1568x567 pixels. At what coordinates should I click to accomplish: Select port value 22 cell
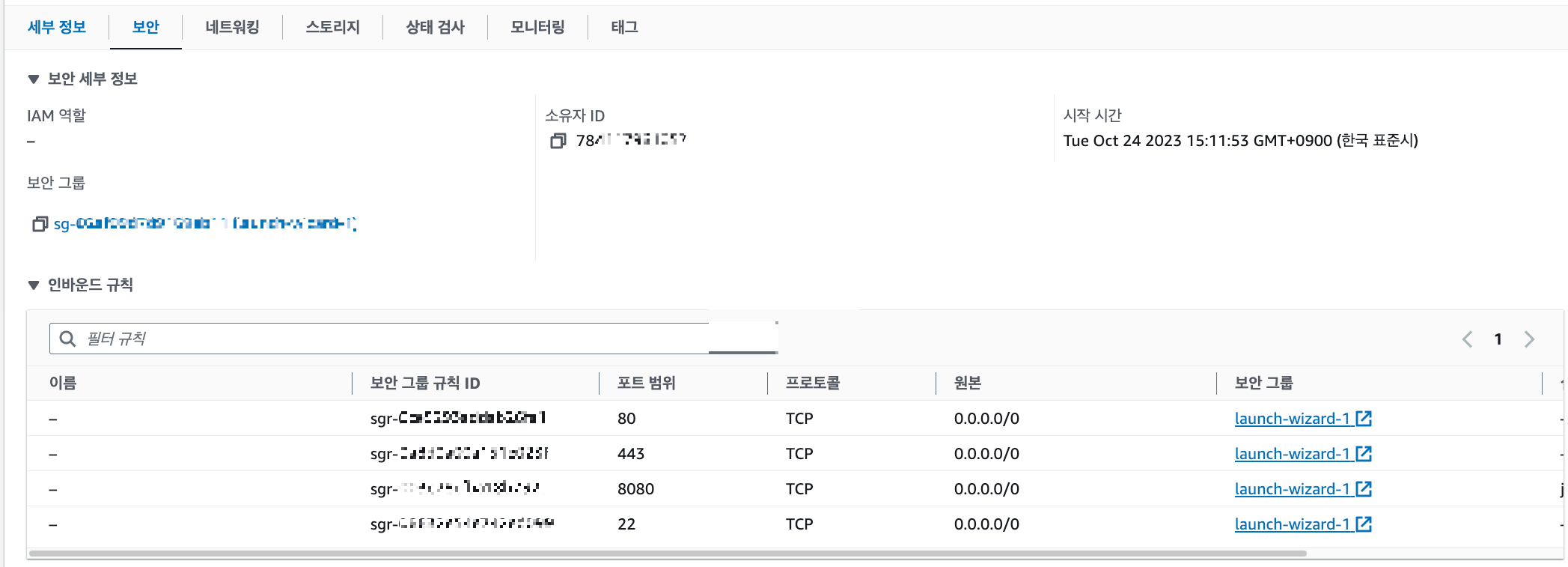(626, 524)
